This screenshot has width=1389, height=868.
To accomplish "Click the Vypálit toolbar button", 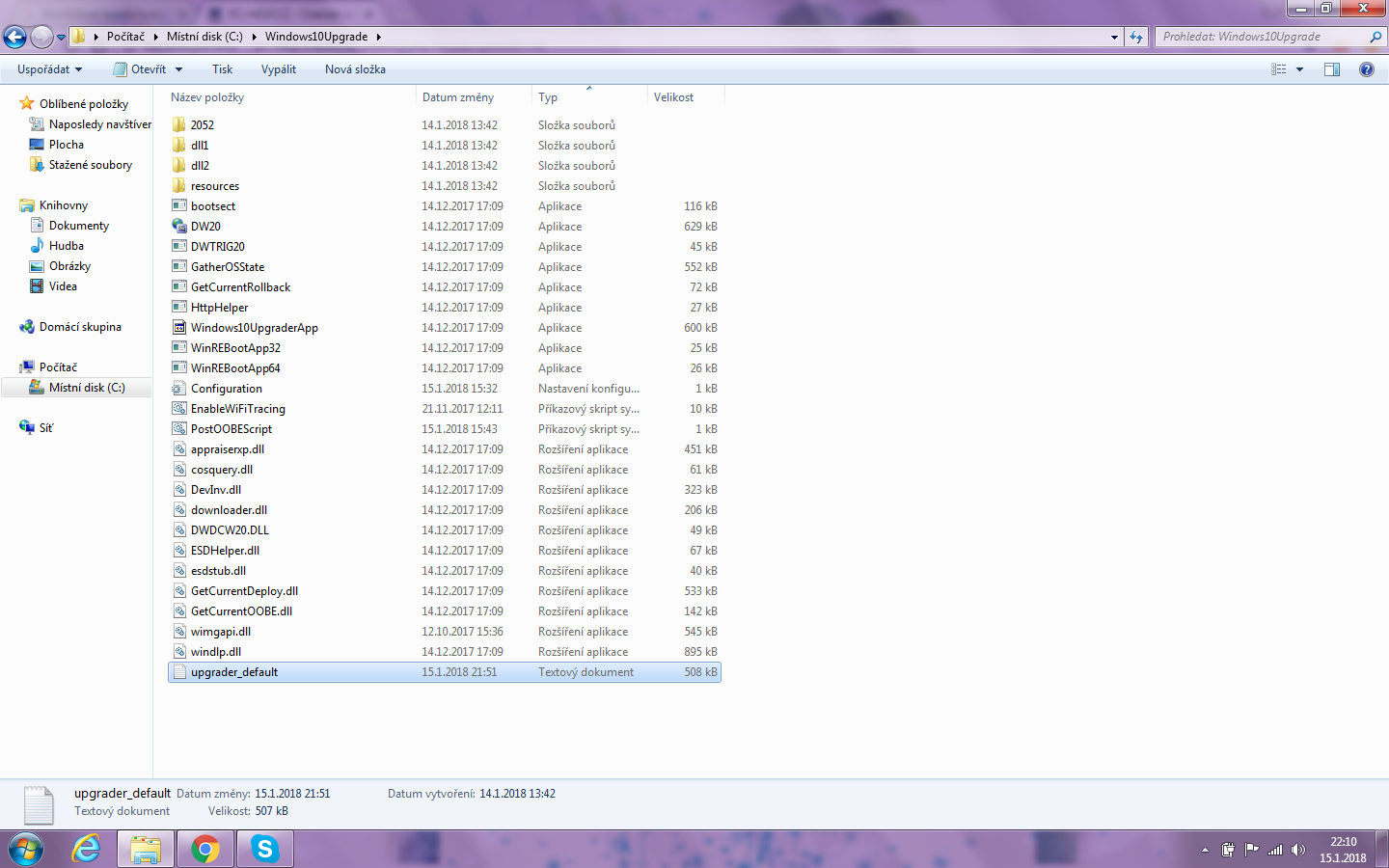I will pyautogui.click(x=278, y=69).
